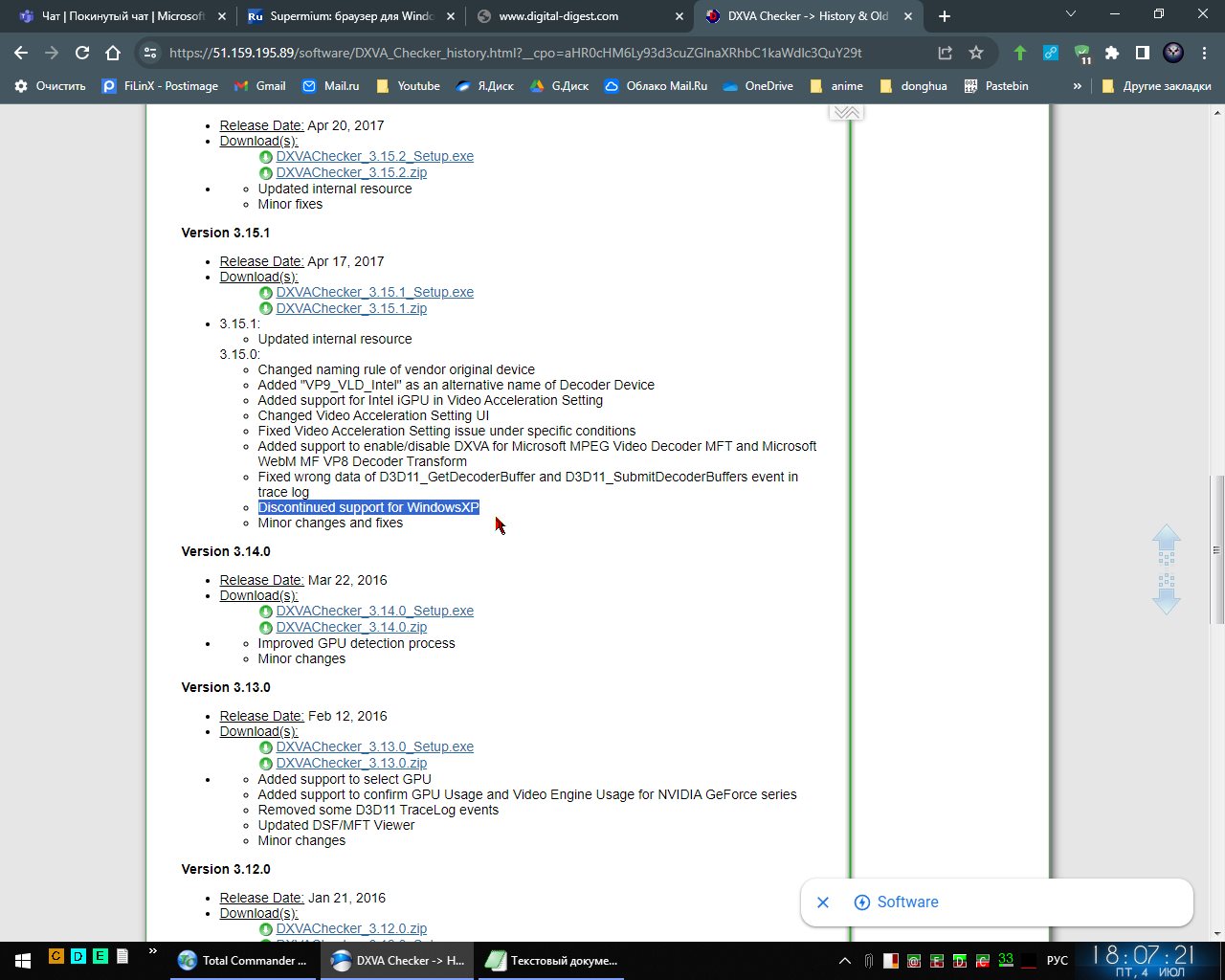Image resolution: width=1225 pixels, height=980 pixels.
Task: Open the green shield extension showing 11
Action: (x=1081, y=54)
